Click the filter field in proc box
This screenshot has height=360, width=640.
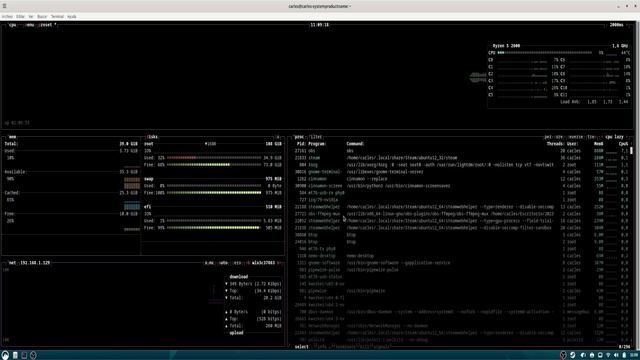316,137
